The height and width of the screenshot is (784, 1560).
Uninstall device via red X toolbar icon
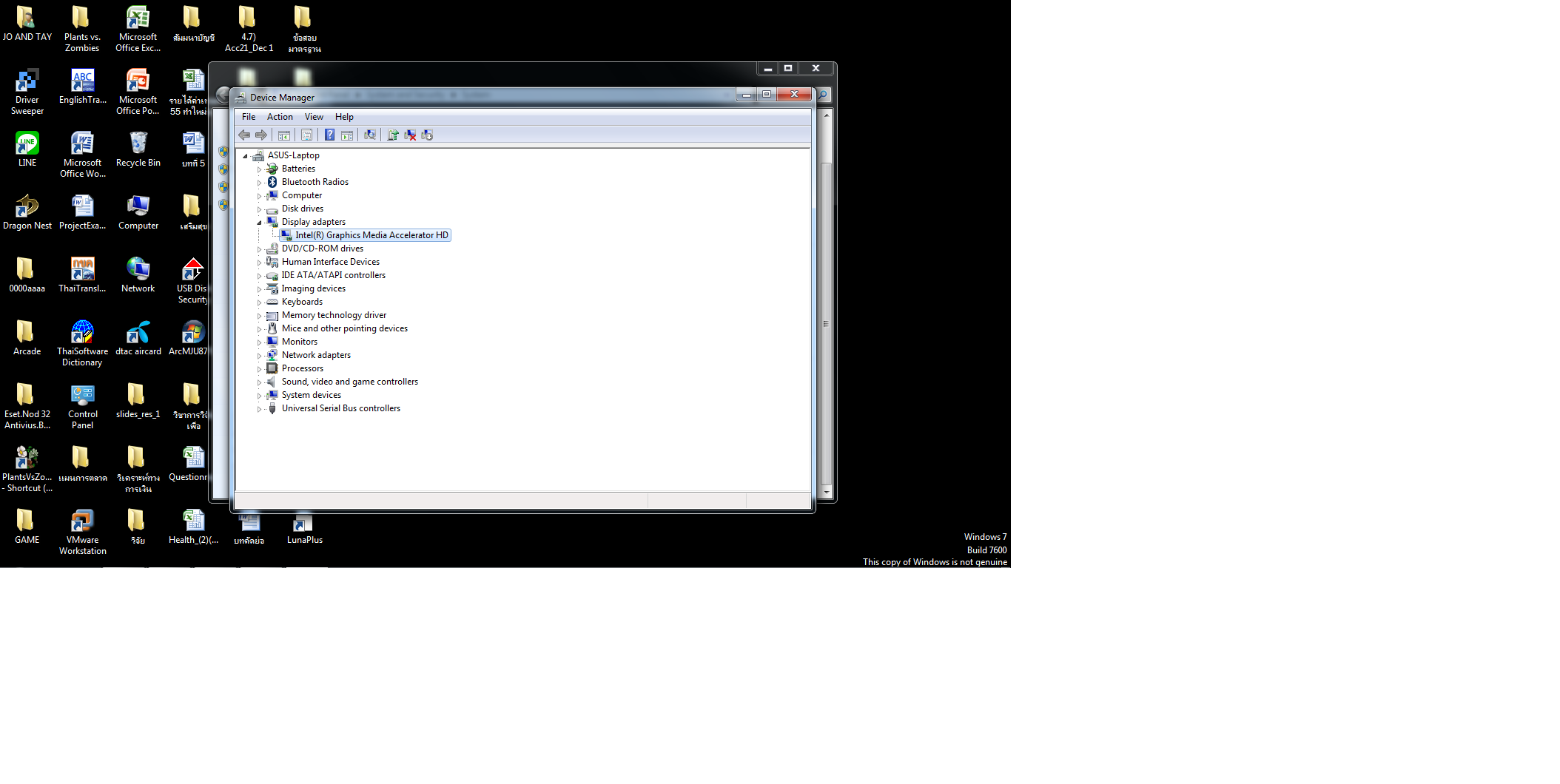pyautogui.click(x=410, y=135)
